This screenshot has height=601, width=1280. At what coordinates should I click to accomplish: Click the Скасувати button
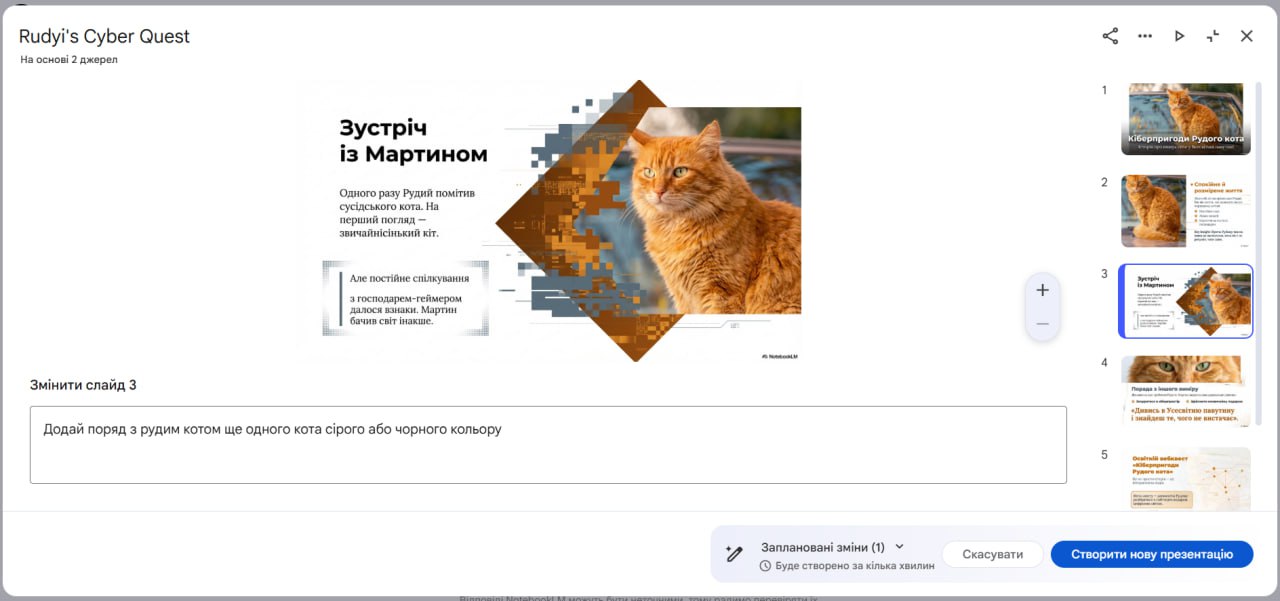coord(992,554)
